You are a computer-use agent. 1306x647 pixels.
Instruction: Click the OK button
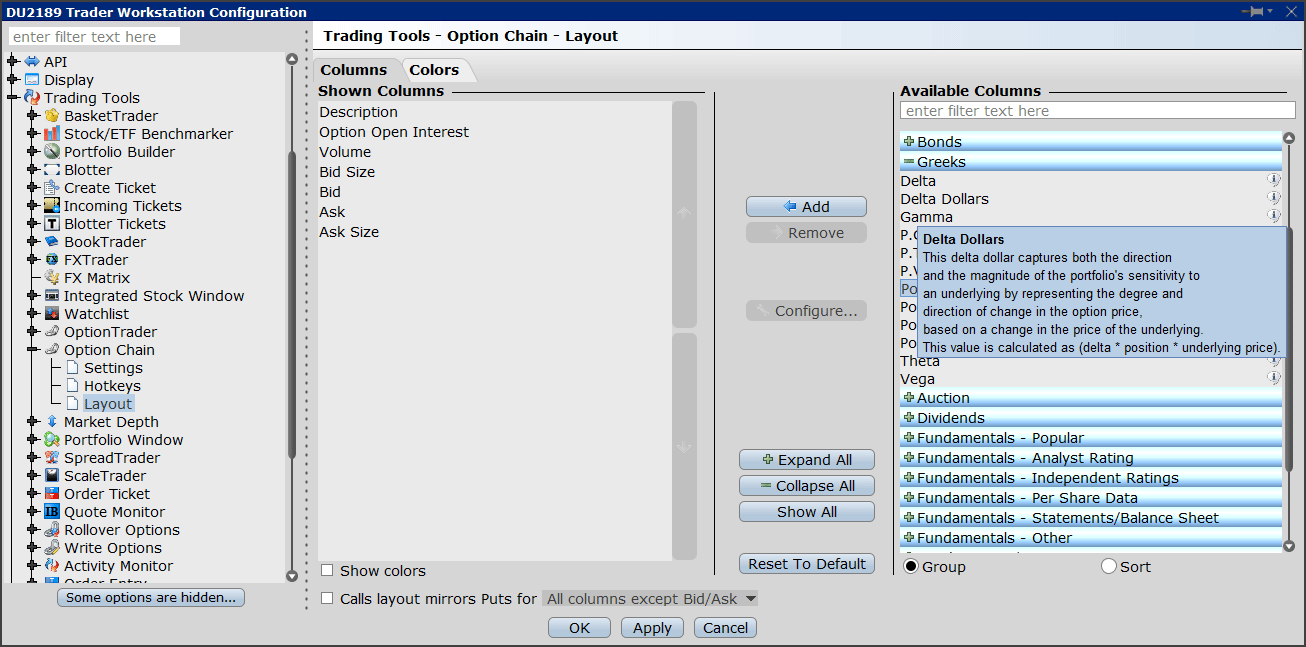coord(579,628)
